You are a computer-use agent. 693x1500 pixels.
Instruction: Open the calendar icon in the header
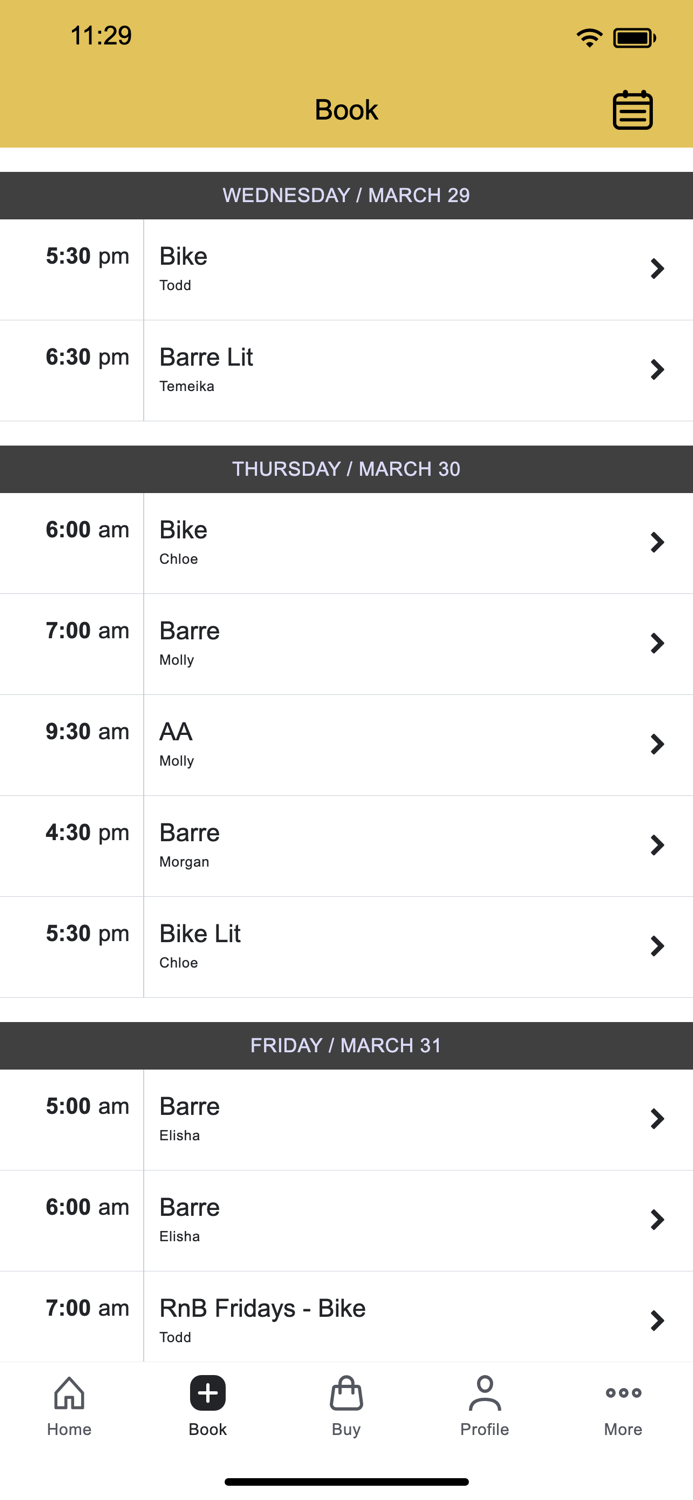point(634,110)
